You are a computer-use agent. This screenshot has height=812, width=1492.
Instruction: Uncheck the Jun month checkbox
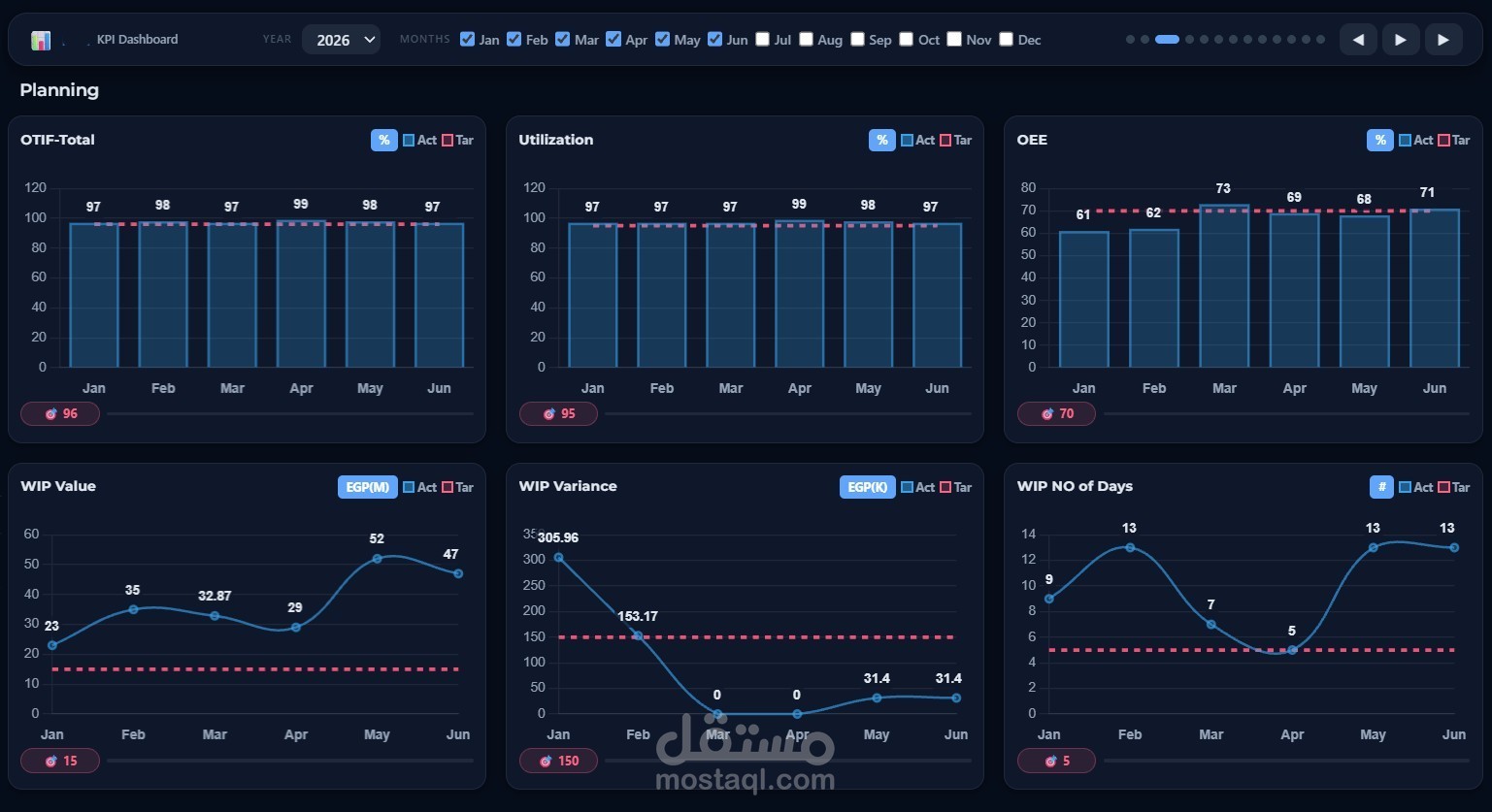[714, 39]
